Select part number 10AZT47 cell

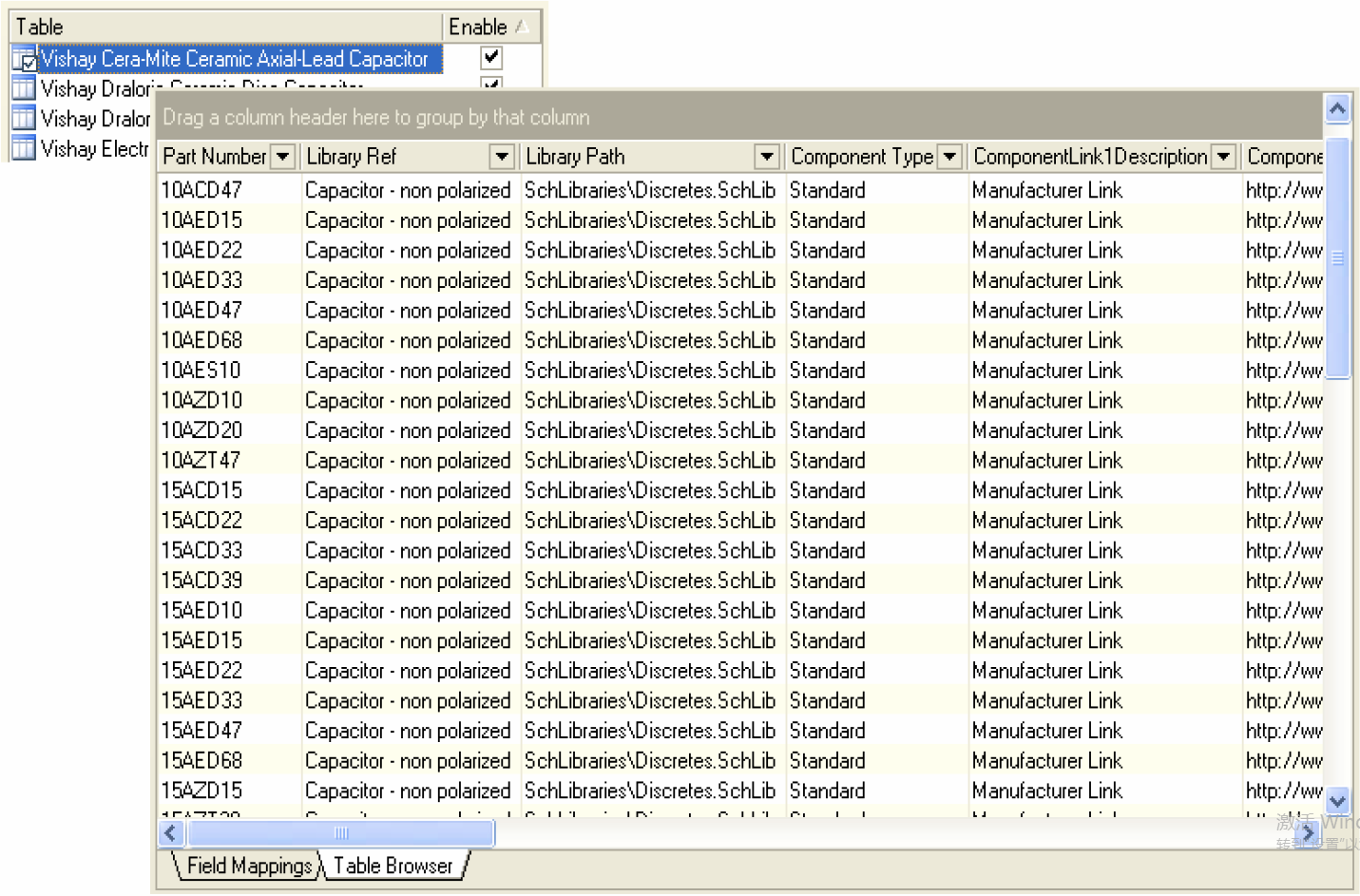coord(229,460)
